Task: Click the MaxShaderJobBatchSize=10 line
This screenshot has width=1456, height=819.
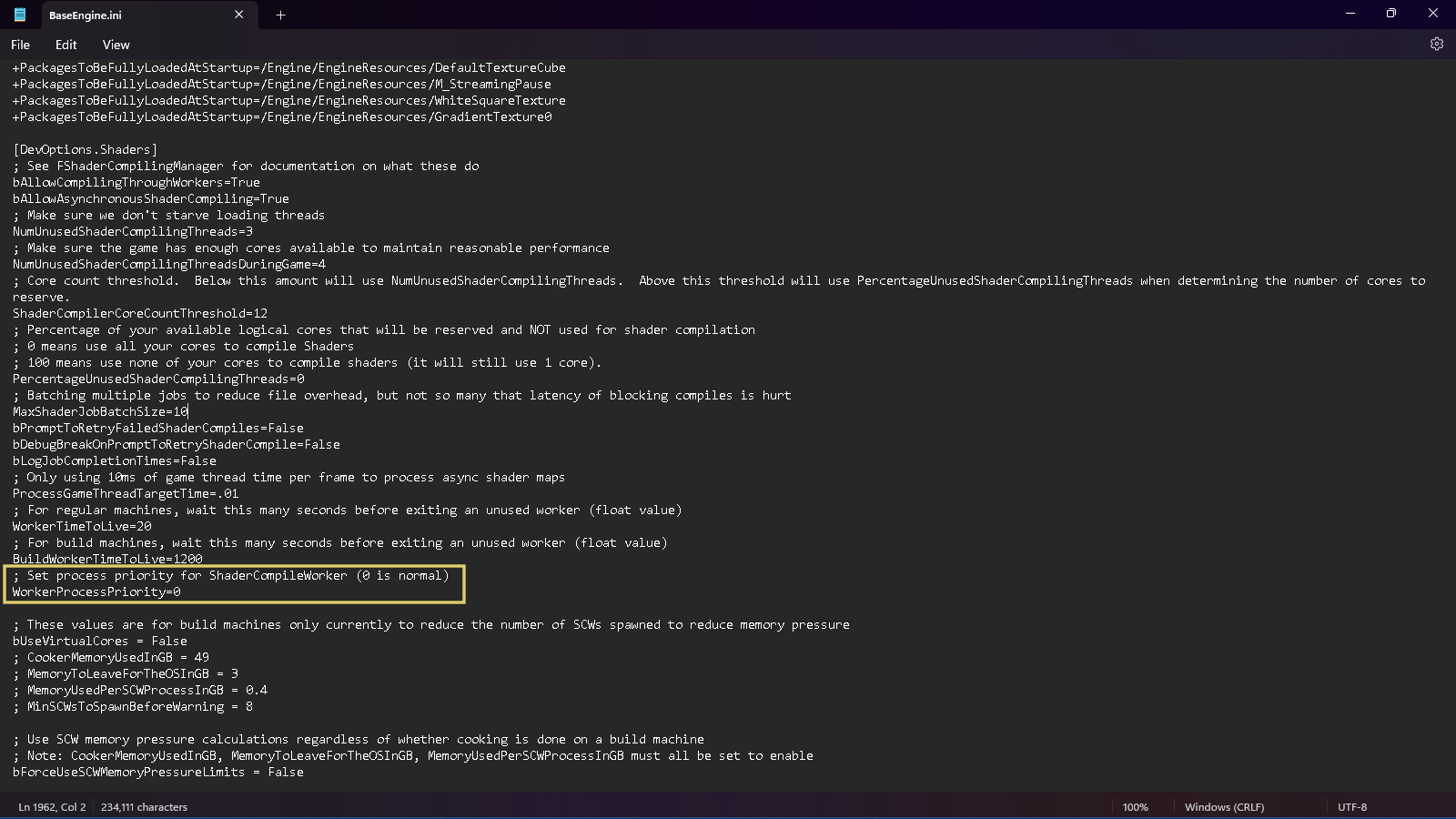Action: (100, 411)
